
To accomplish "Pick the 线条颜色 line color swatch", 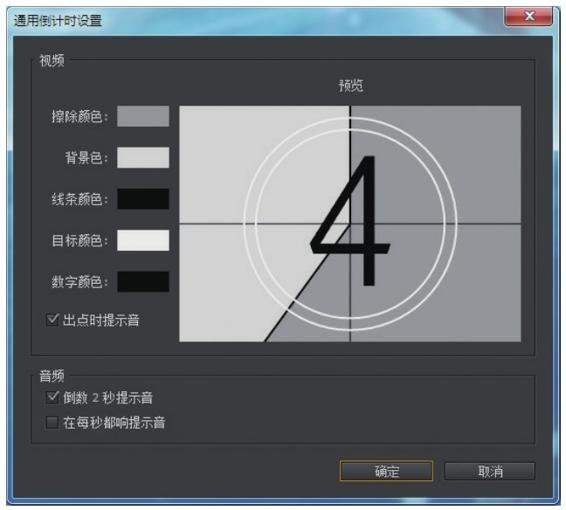I will pyautogui.click(x=143, y=199).
